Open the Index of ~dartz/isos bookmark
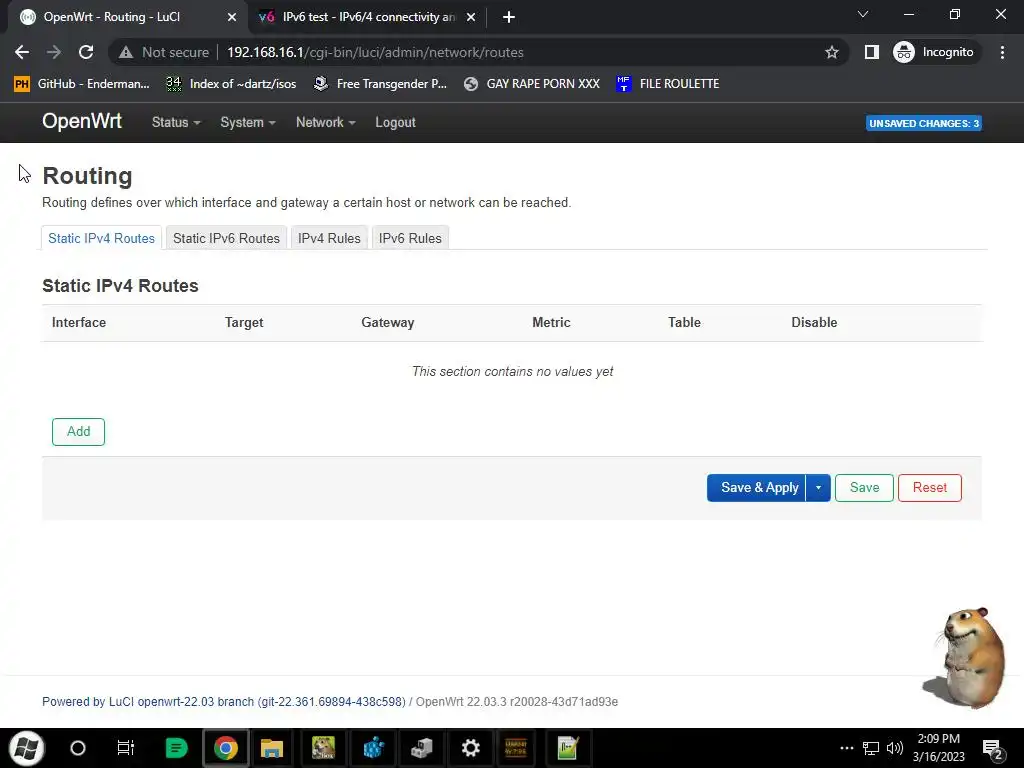The height and width of the screenshot is (768, 1024). click(x=231, y=84)
